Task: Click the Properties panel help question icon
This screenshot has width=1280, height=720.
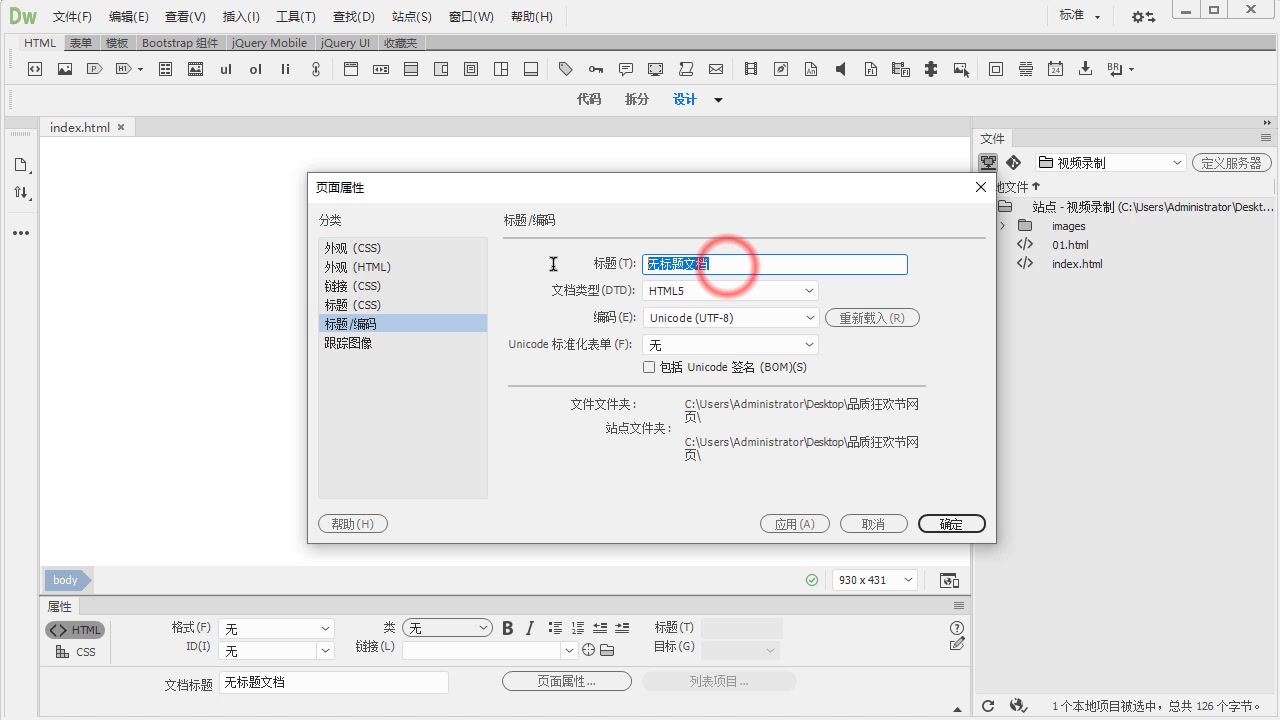Action: (x=957, y=628)
